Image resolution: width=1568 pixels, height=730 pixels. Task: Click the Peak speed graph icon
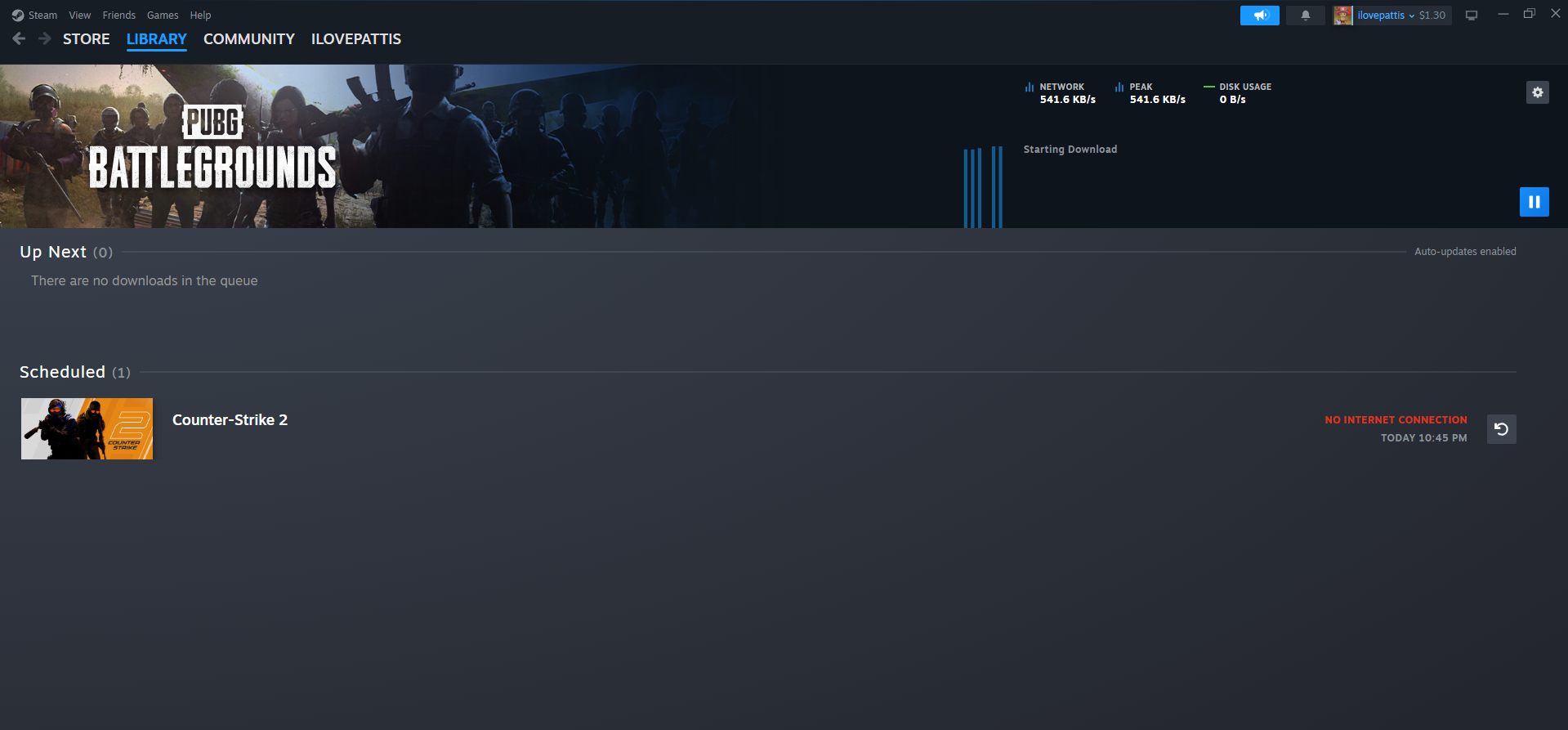1119,87
